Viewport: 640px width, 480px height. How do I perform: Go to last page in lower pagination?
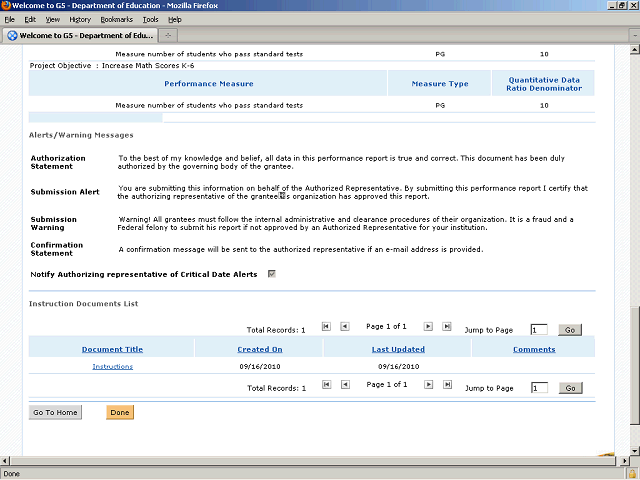coord(448,384)
